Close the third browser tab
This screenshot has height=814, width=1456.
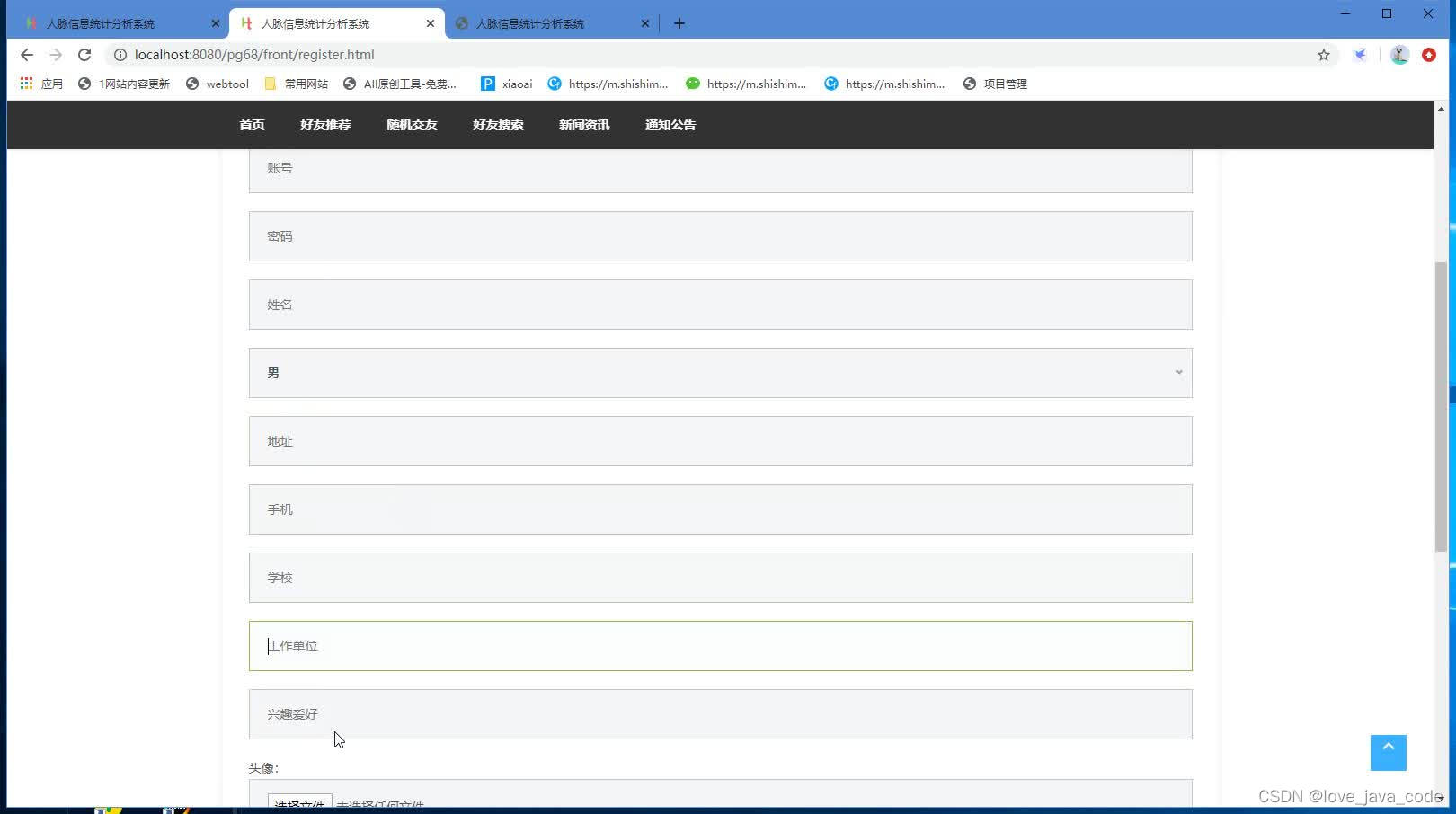(644, 23)
